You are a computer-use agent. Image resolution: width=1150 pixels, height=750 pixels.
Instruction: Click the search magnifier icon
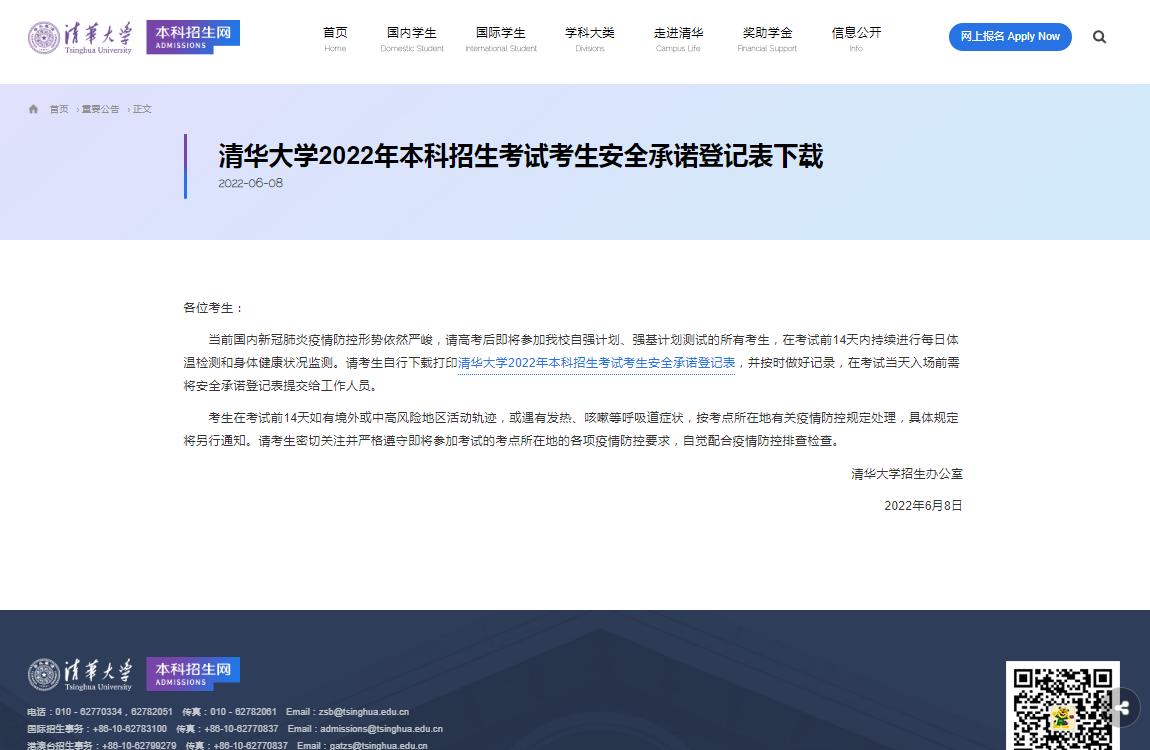[x=1099, y=37]
